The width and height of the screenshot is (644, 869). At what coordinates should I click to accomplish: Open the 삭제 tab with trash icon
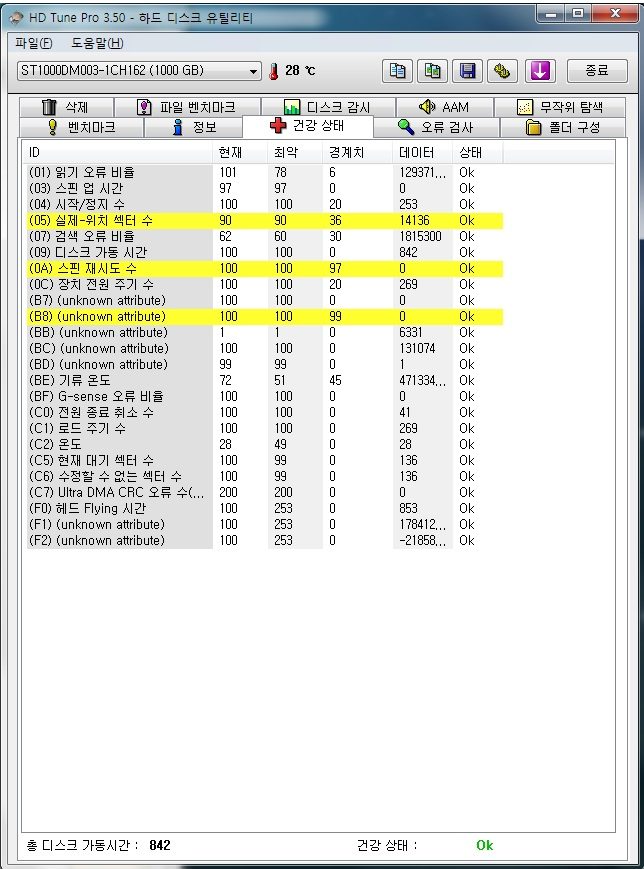point(66,107)
